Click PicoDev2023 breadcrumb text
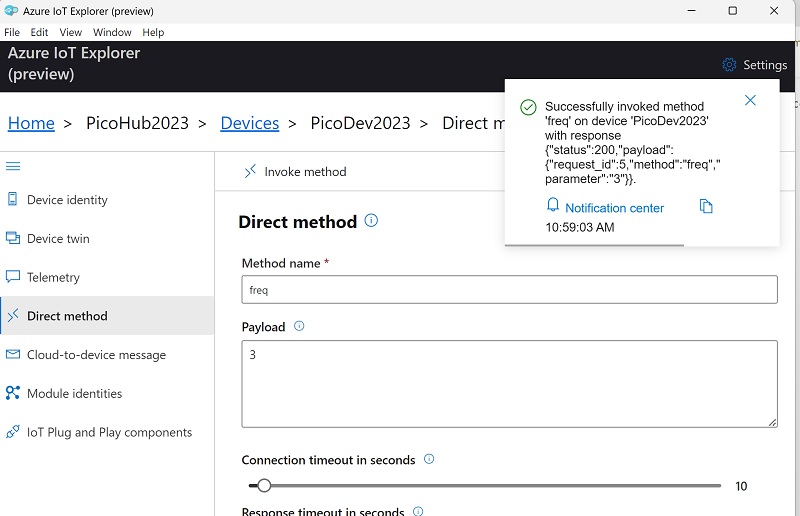 point(360,123)
